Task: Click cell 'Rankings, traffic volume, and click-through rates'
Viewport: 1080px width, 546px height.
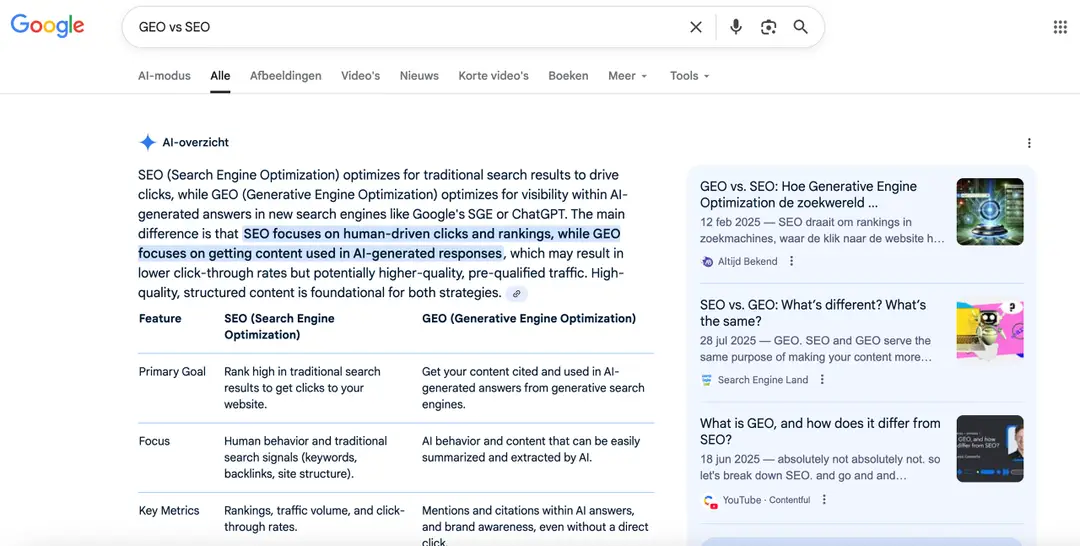Action: 314,519
